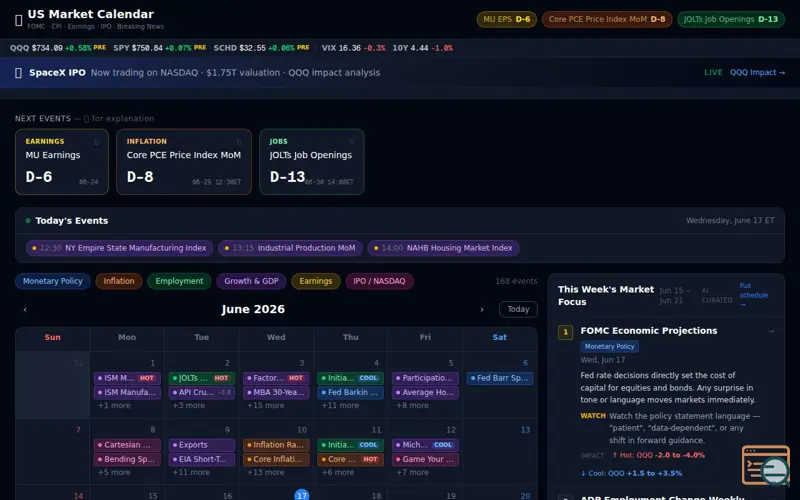Expand '+3 more' events on June 2
The image size is (800, 500).
tap(188, 406)
